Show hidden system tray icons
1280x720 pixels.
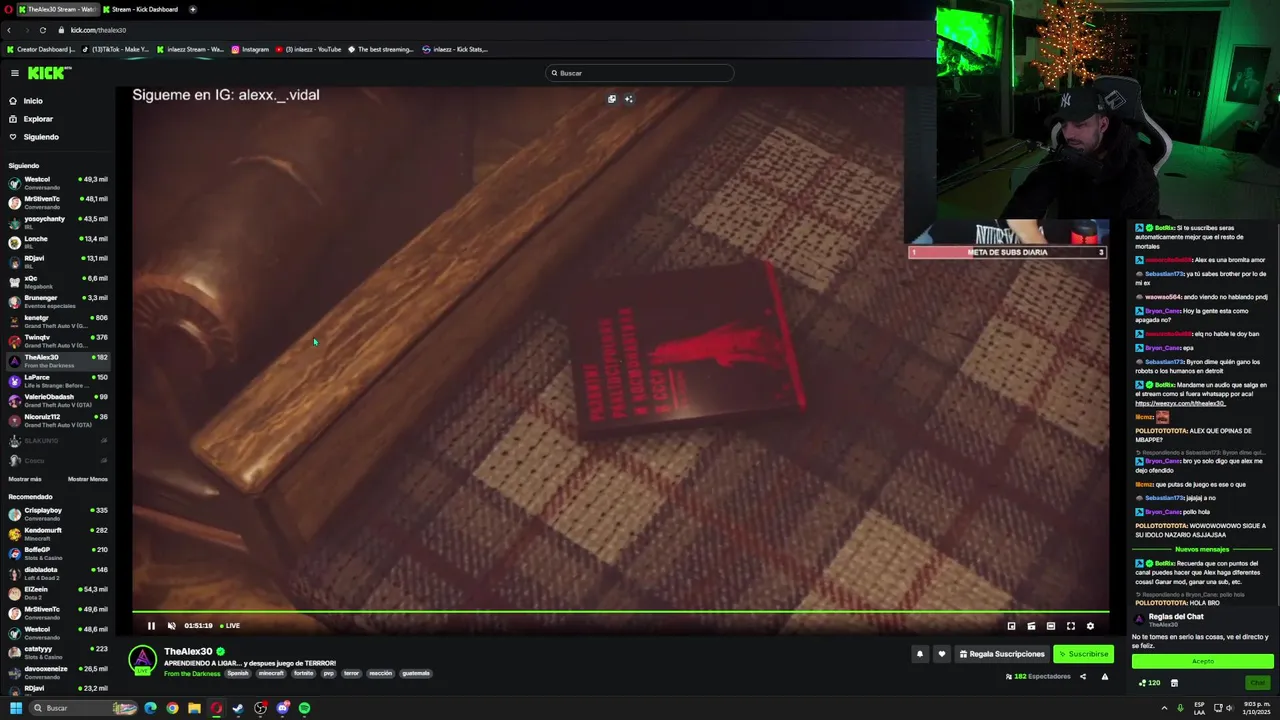[1163, 708]
